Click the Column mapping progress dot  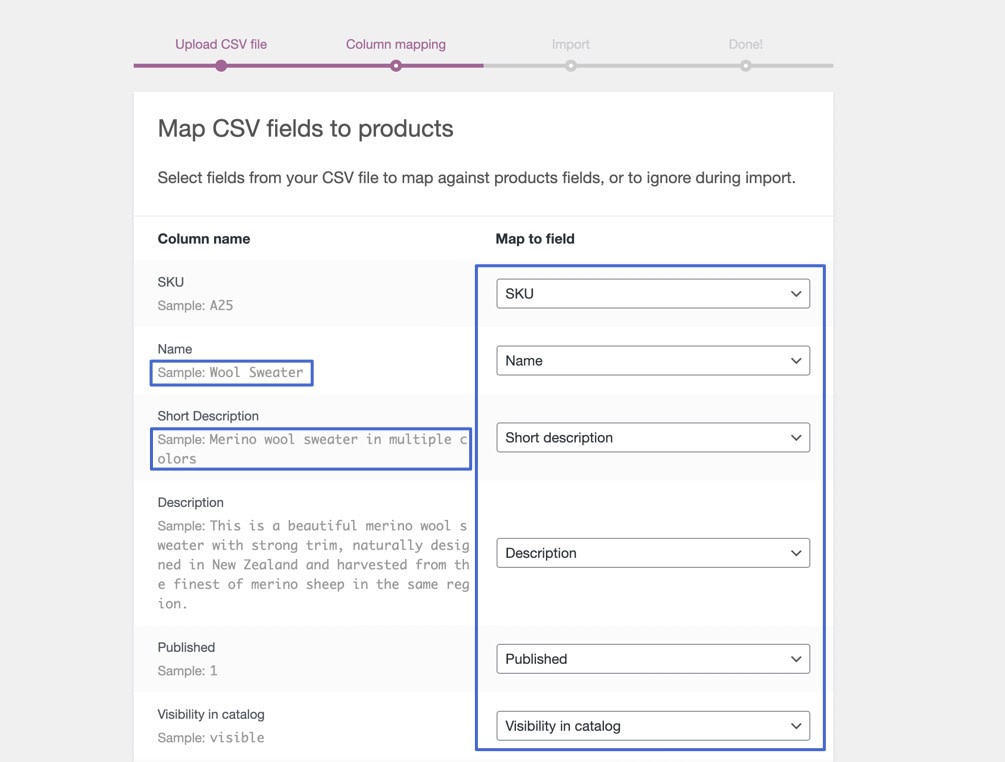pyautogui.click(x=396, y=65)
